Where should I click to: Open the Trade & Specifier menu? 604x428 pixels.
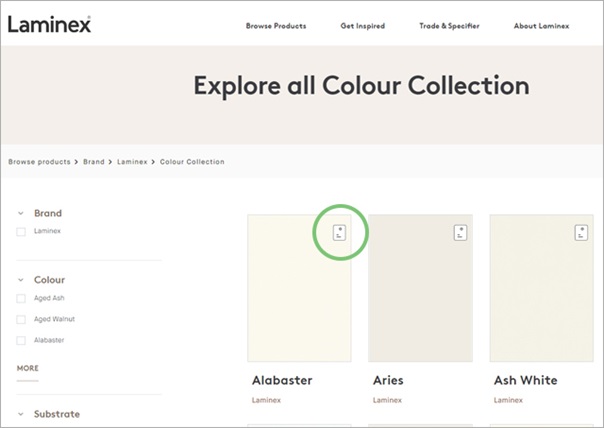click(450, 26)
